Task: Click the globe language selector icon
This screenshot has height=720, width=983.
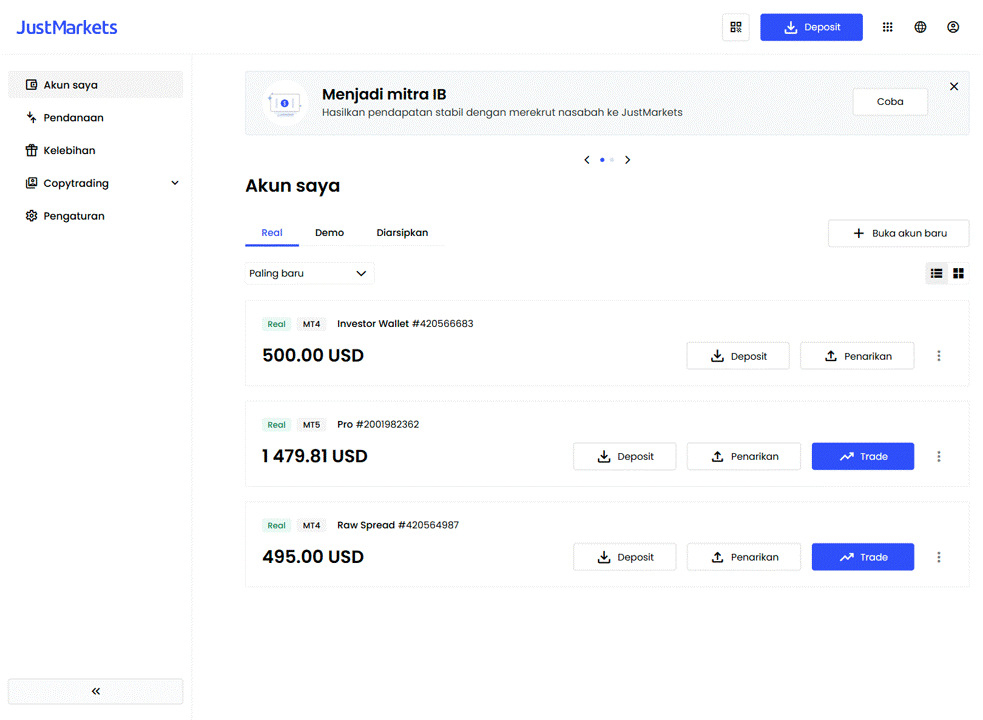Action: (920, 27)
